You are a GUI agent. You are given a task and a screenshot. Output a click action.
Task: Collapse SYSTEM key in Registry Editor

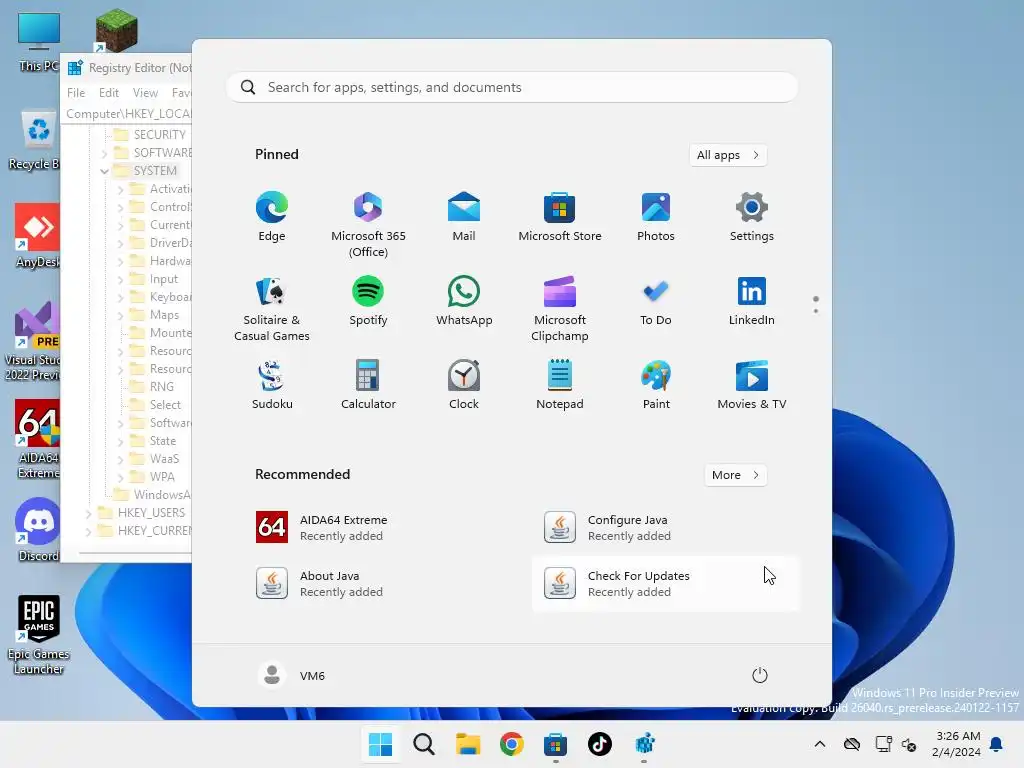coord(104,171)
